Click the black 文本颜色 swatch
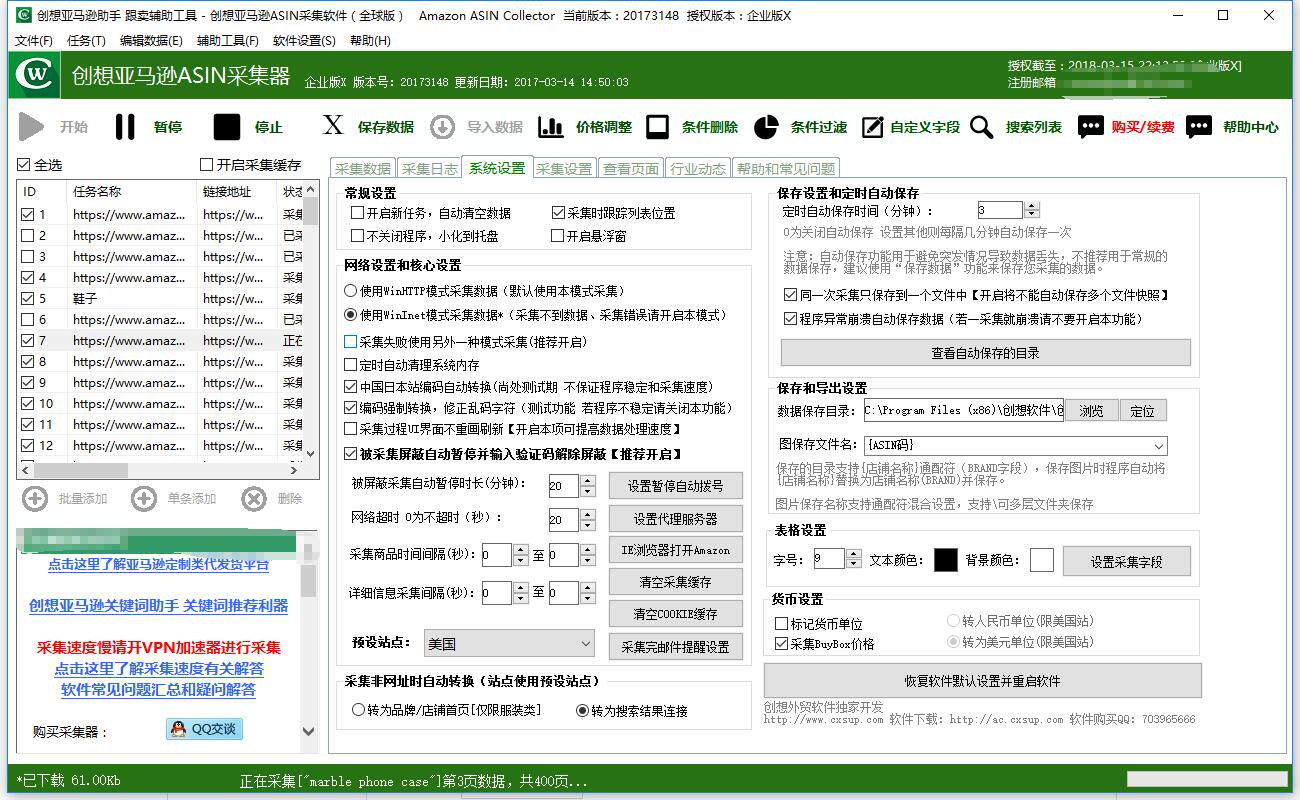 [945, 560]
